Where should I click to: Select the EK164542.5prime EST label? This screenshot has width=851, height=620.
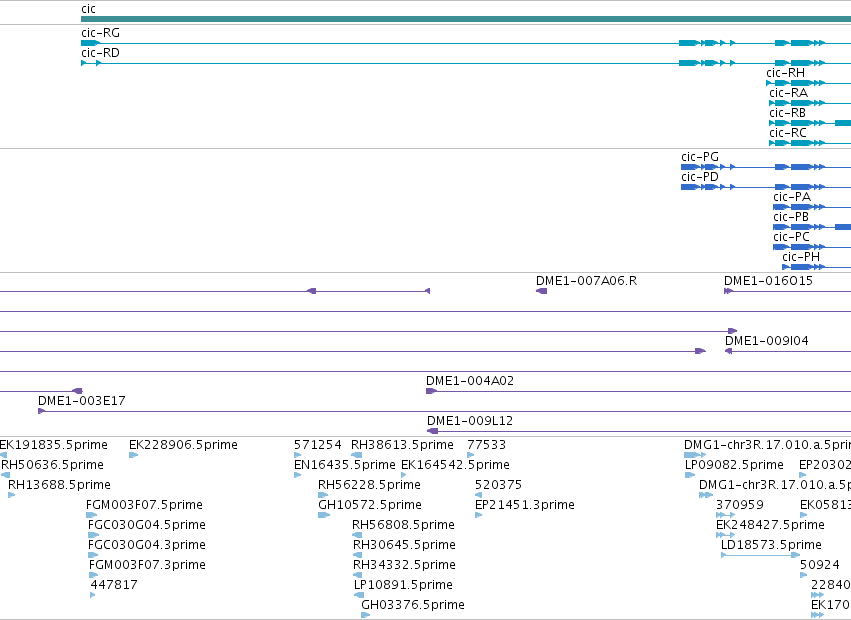[455, 465]
